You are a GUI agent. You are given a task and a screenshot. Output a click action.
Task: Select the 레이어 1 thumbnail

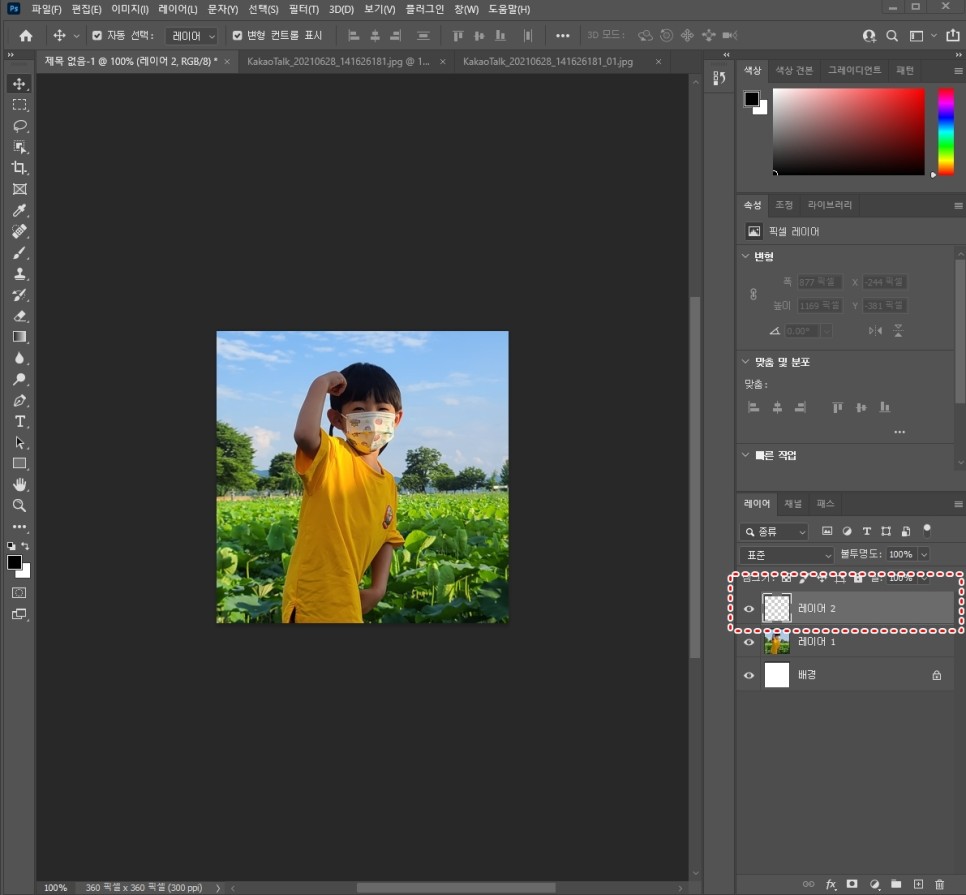[x=776, y=642]
